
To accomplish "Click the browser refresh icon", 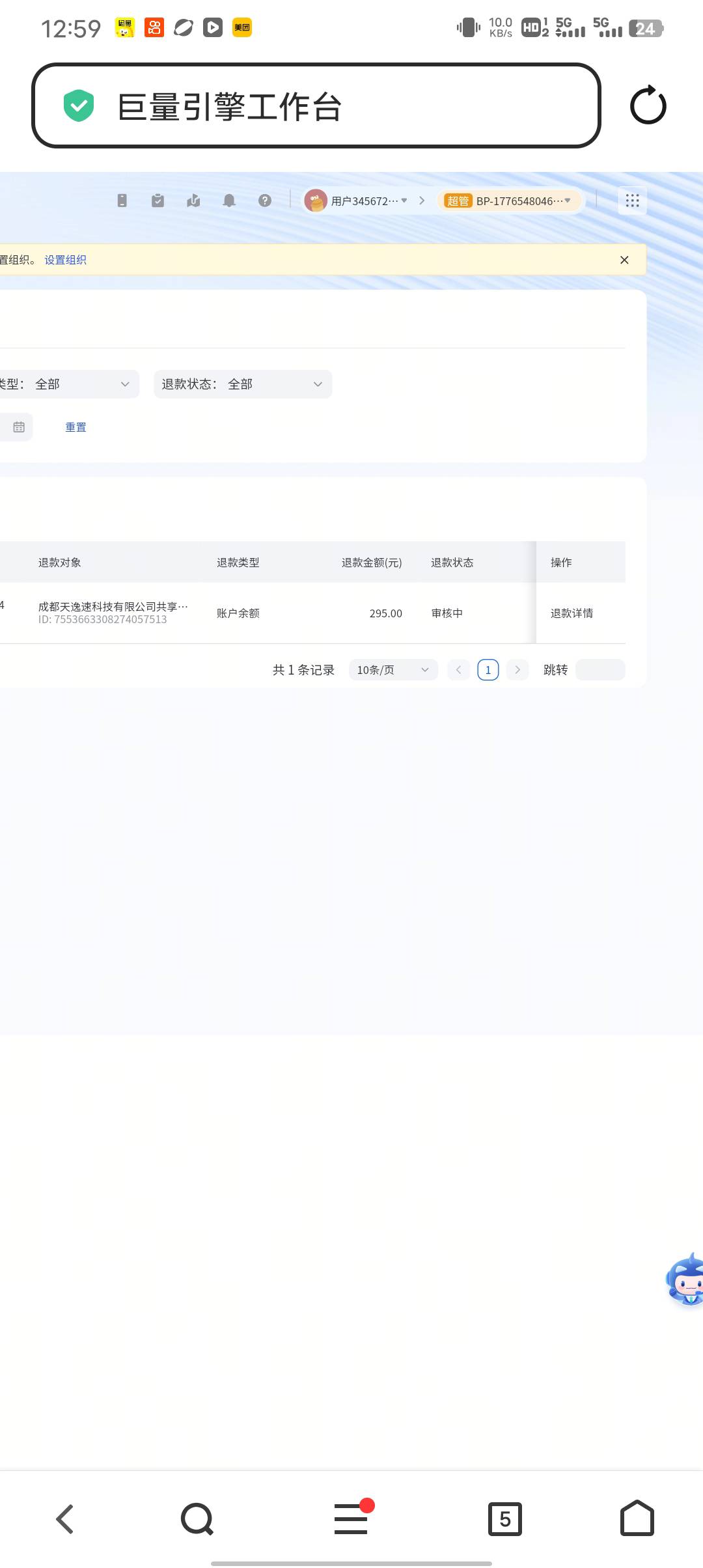I will [x=648, y=105].
